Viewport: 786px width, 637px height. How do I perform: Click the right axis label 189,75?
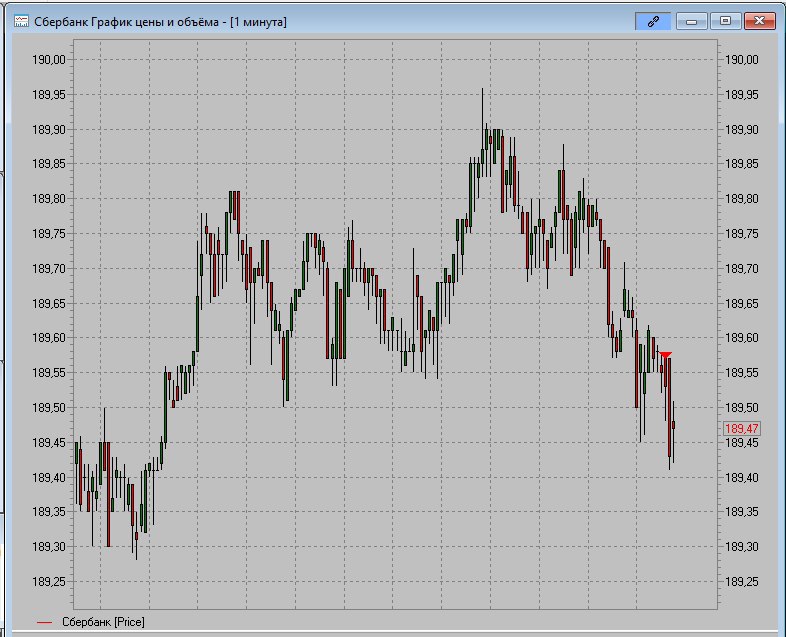(x=742, y=234)
